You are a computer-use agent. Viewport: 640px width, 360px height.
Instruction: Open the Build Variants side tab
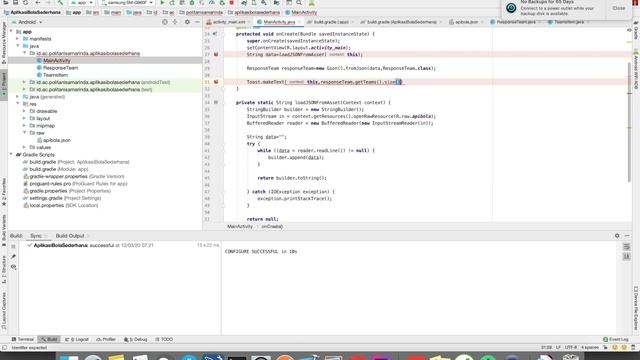(x=4, y=229)
